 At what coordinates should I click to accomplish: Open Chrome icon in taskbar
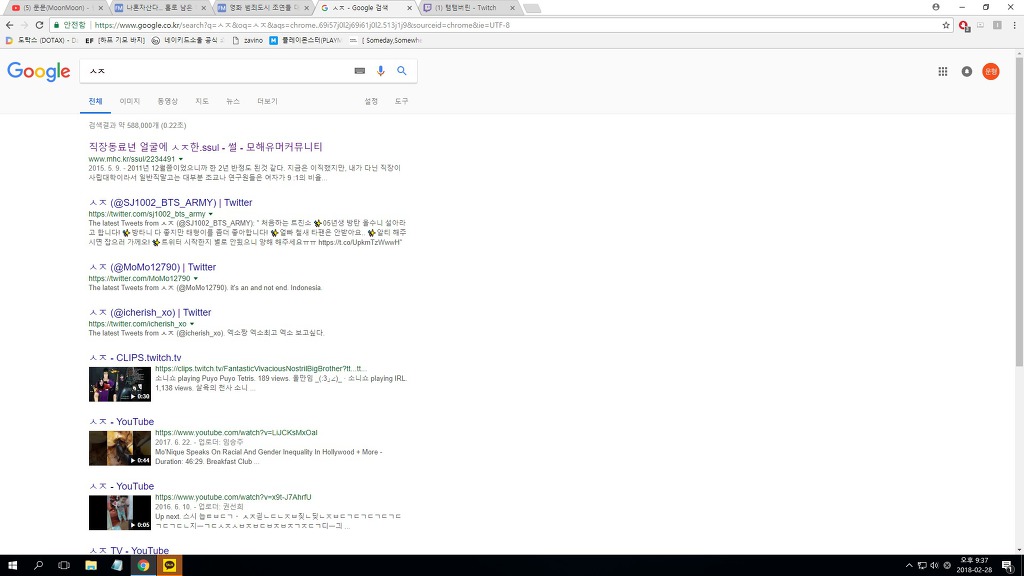click(x=143, y=565)
